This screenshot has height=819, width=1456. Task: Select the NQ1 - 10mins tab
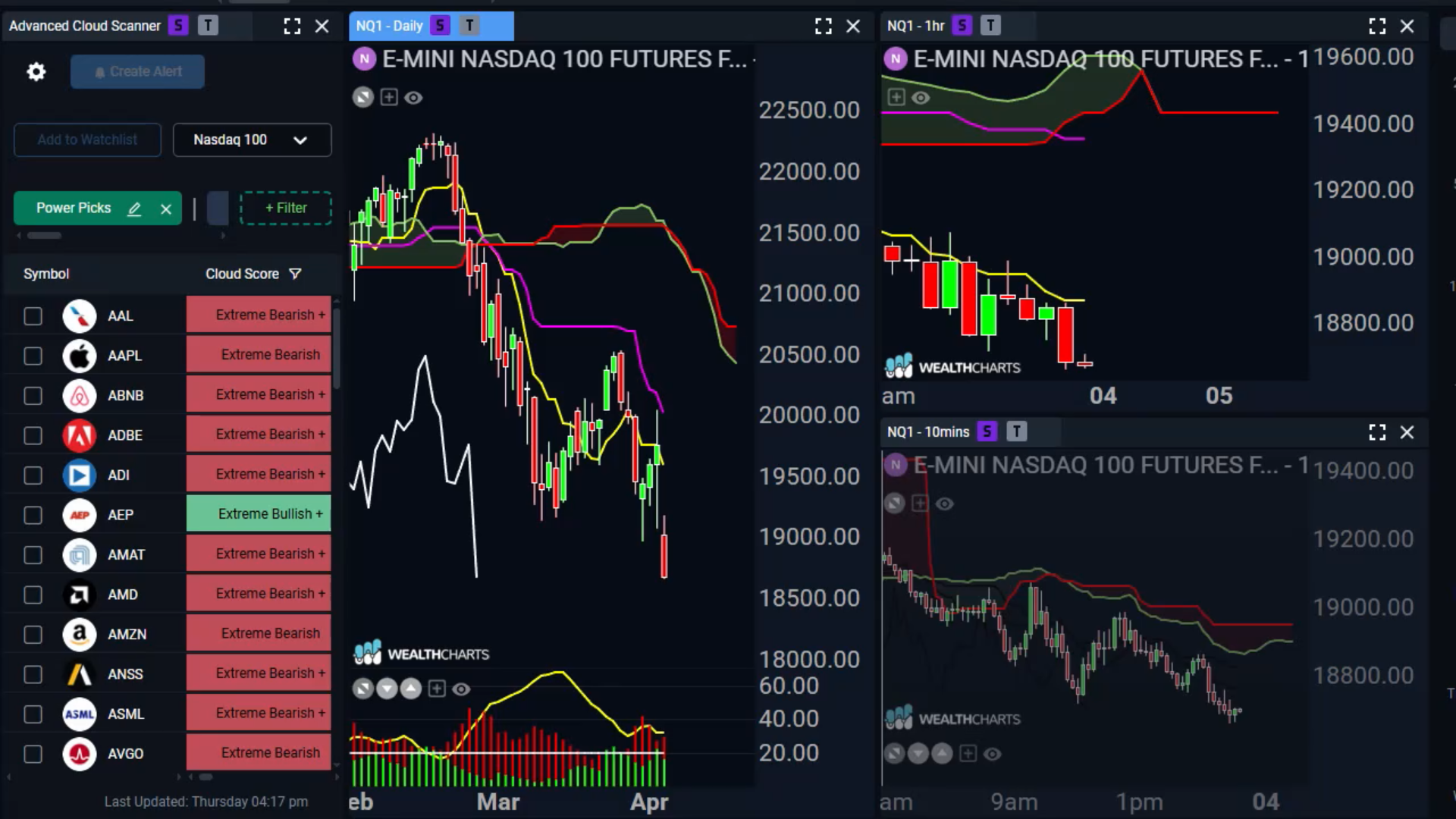coord(928,431)
